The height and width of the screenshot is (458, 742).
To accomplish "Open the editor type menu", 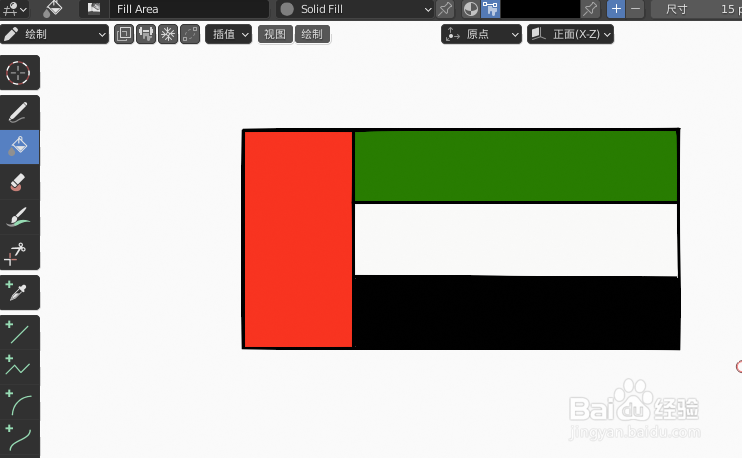I will click(14, 9).
